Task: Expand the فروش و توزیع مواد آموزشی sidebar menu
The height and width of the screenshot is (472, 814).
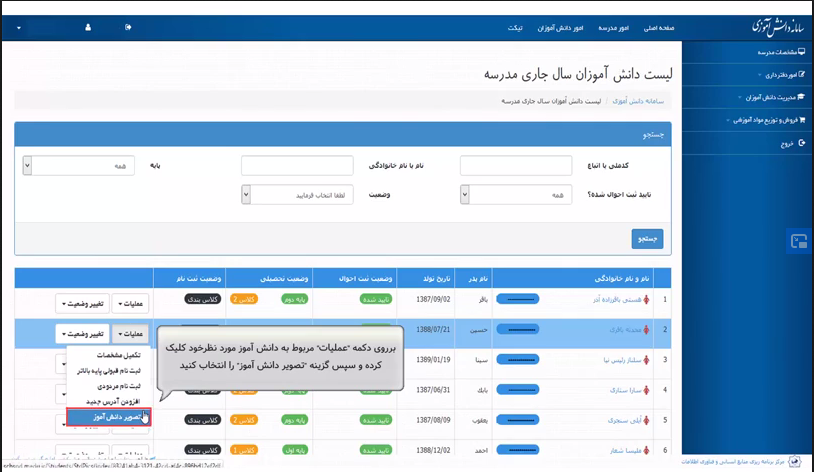Action: click(x=765, y=120)
